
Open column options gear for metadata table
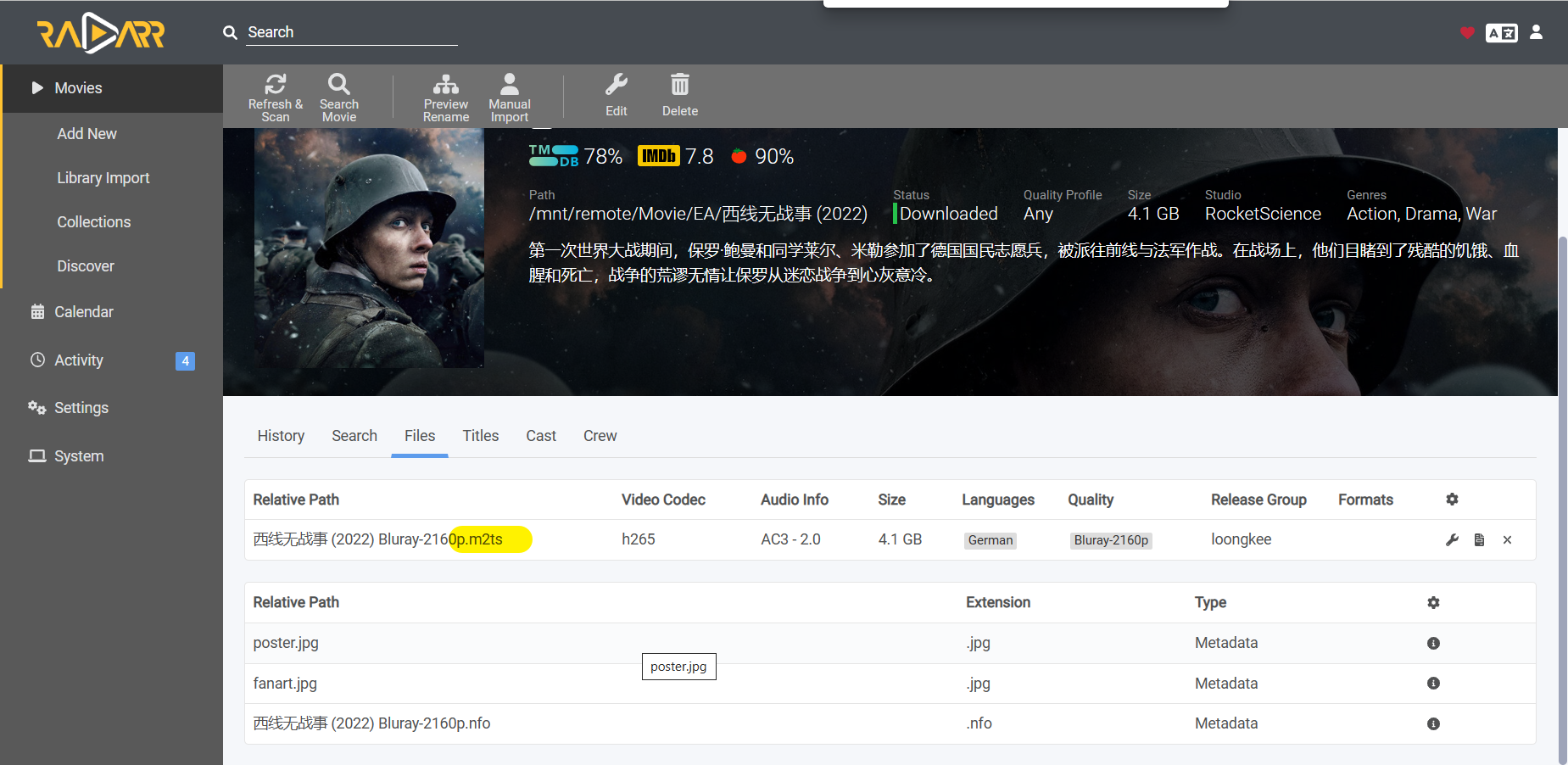(1433, 602)
